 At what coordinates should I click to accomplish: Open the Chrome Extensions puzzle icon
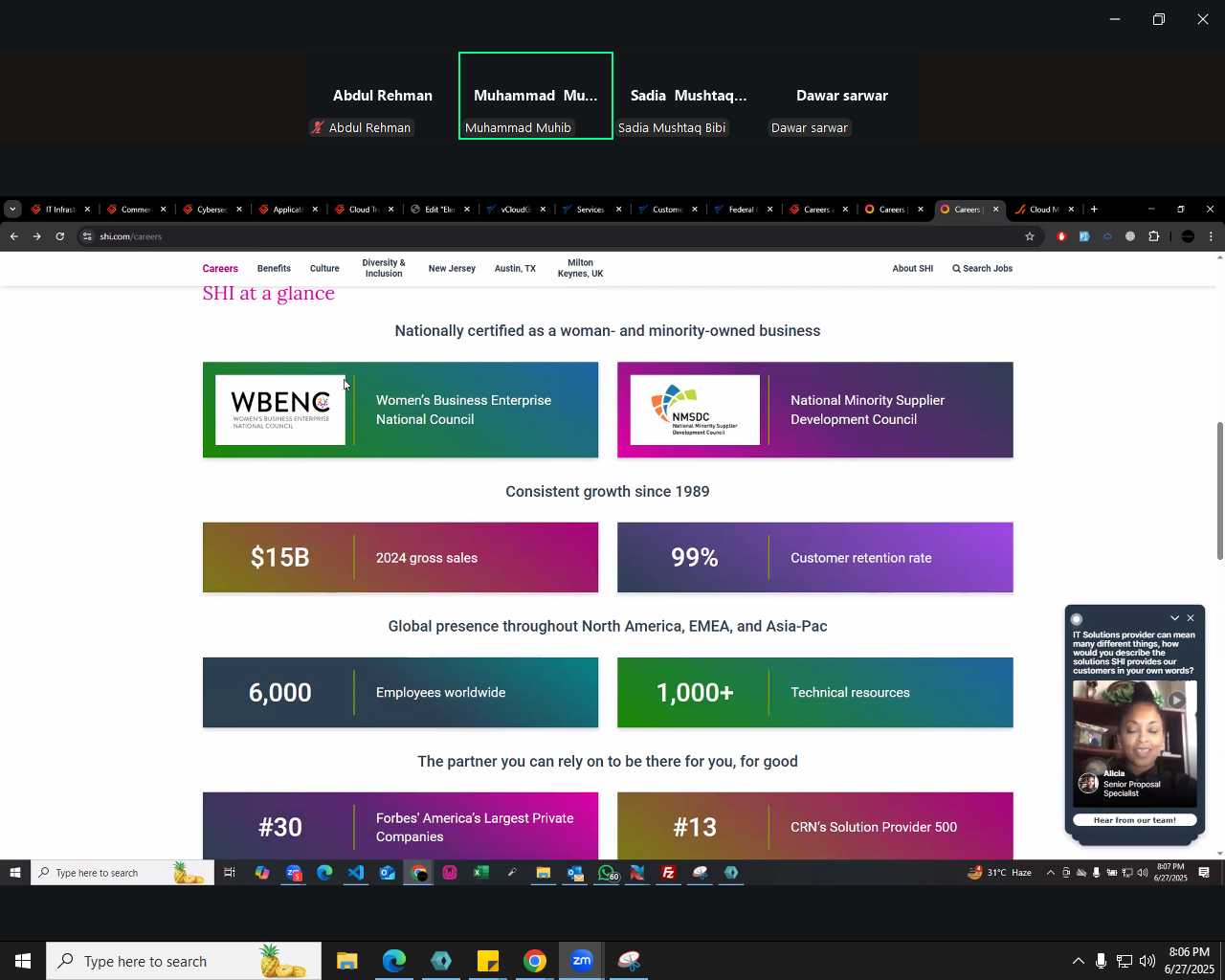[x=1153, y=236]
